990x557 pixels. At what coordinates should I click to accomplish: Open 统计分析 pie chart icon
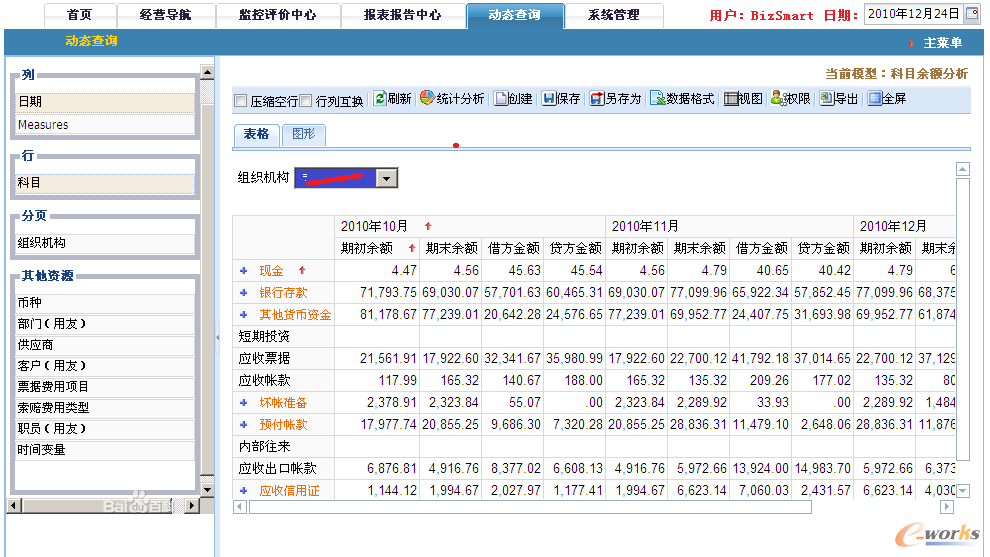click(x=427, y=99)
